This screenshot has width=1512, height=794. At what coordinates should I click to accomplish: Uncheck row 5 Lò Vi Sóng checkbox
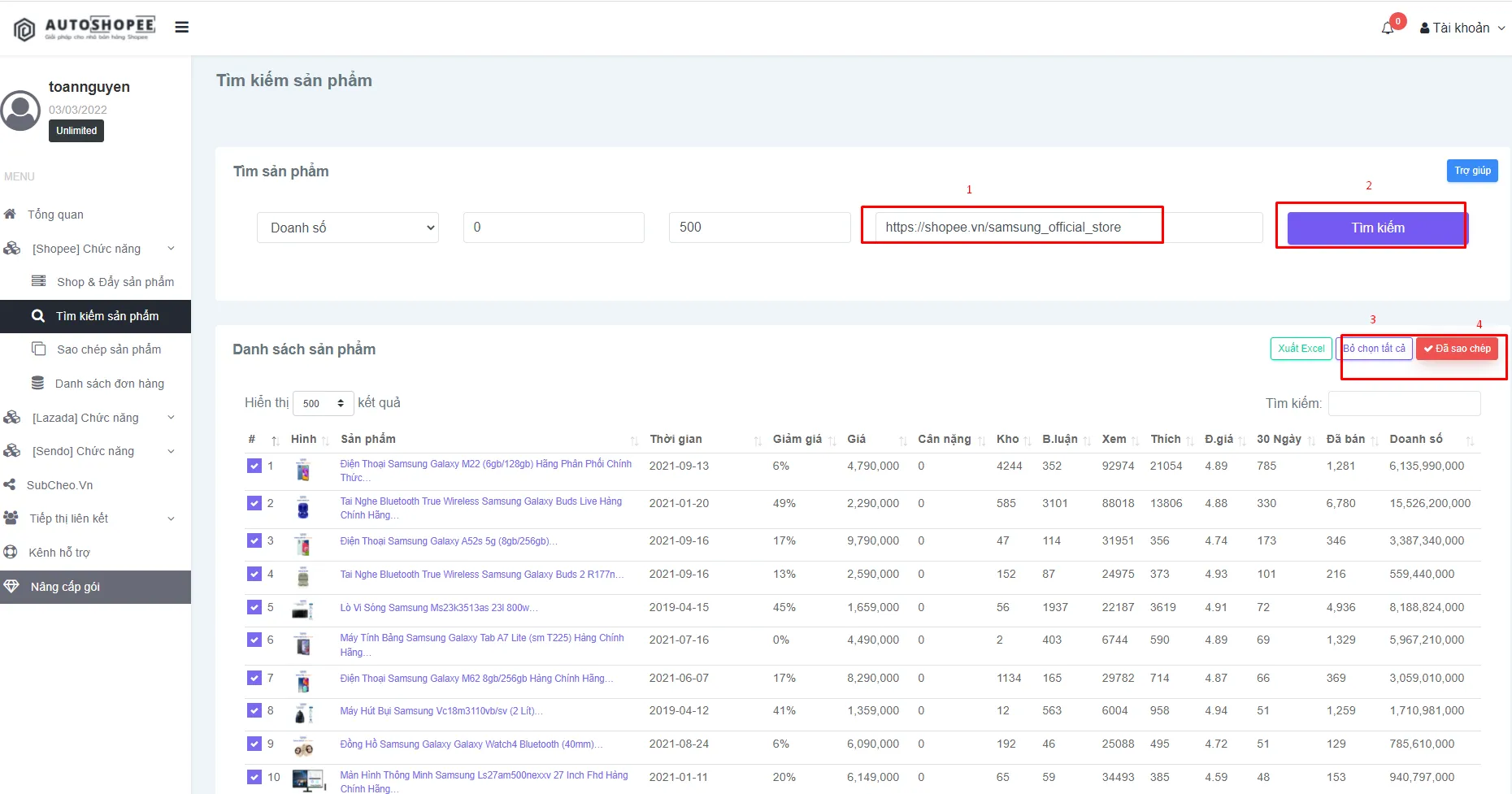[254, 607]
